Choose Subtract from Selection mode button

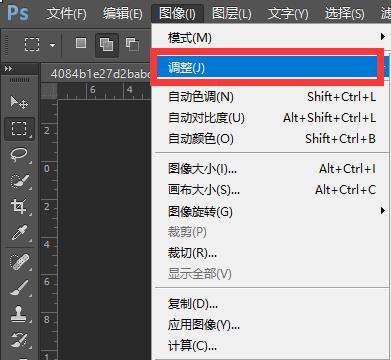click(x=132, y=44)
